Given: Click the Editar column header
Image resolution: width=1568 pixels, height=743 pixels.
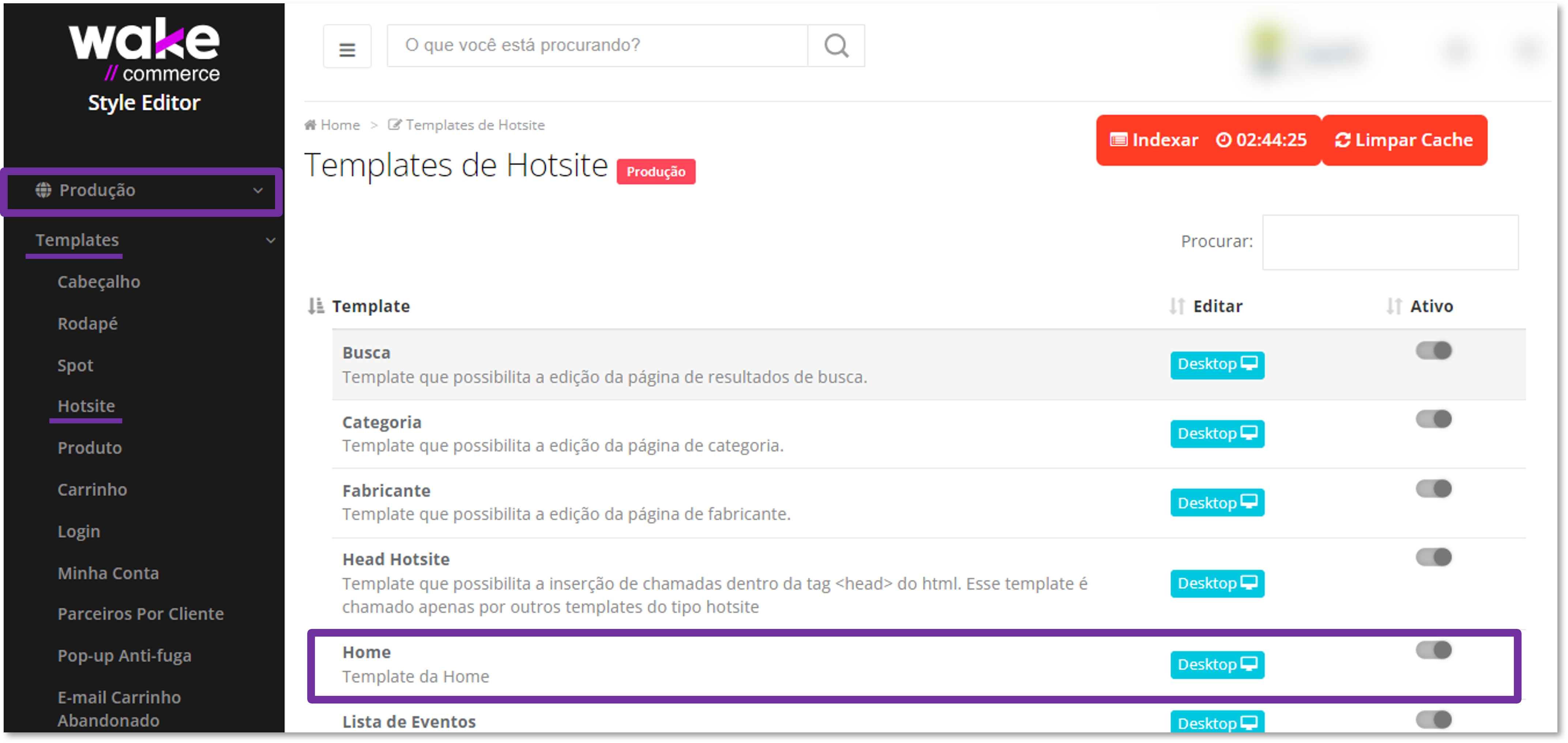Looking at the screenshot, I should 1217,306.
